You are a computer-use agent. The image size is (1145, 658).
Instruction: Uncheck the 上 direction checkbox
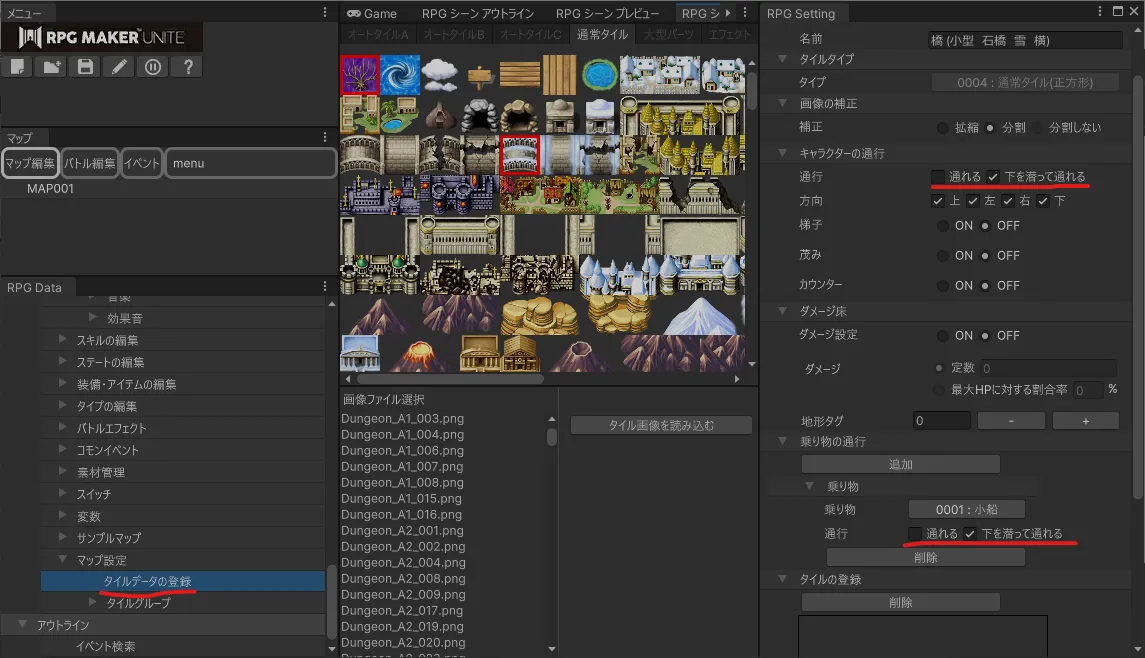[x=938, y=201]
